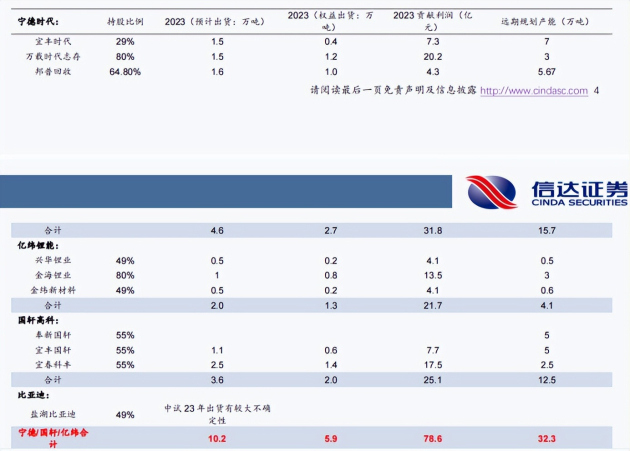Image resolution: width=630 pixels, height=451 pixels.
Task: Select the 宜丰时代 row label
Action: point(53,41)
